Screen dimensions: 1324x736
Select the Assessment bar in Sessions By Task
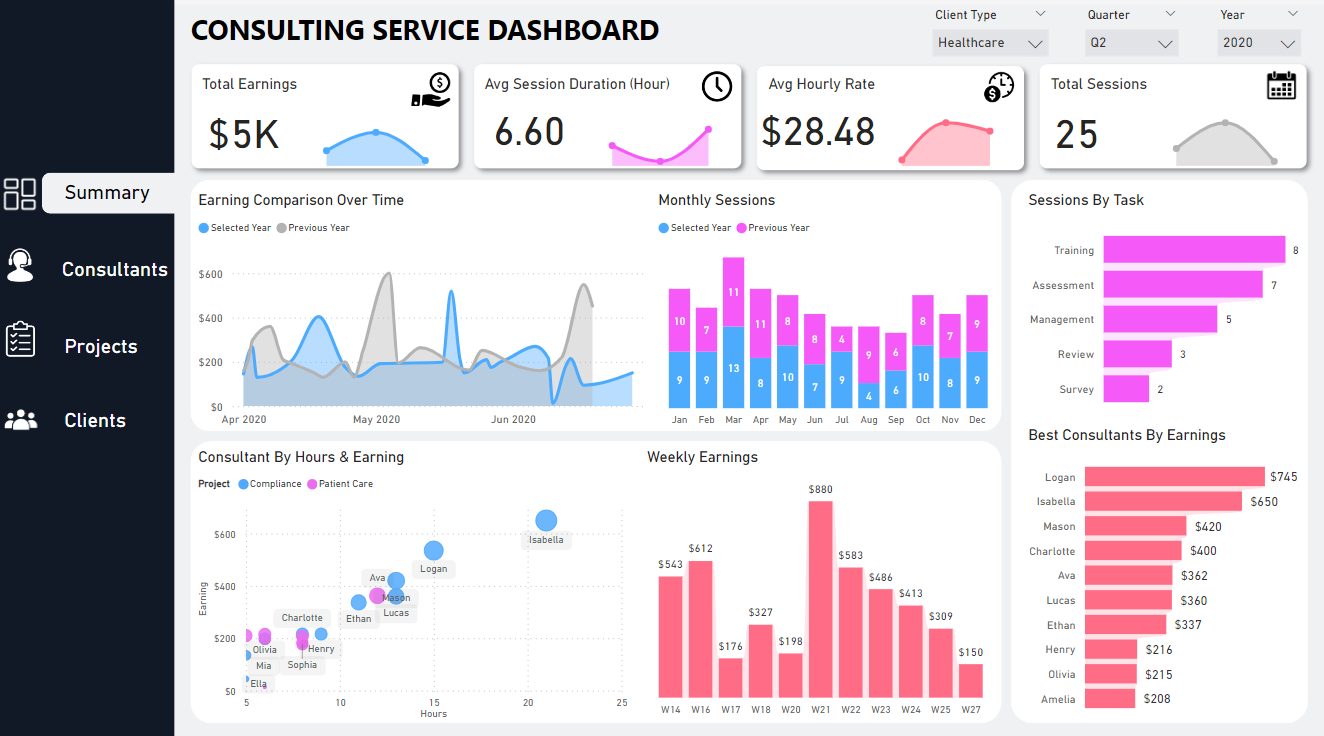tap(1183, 285)
